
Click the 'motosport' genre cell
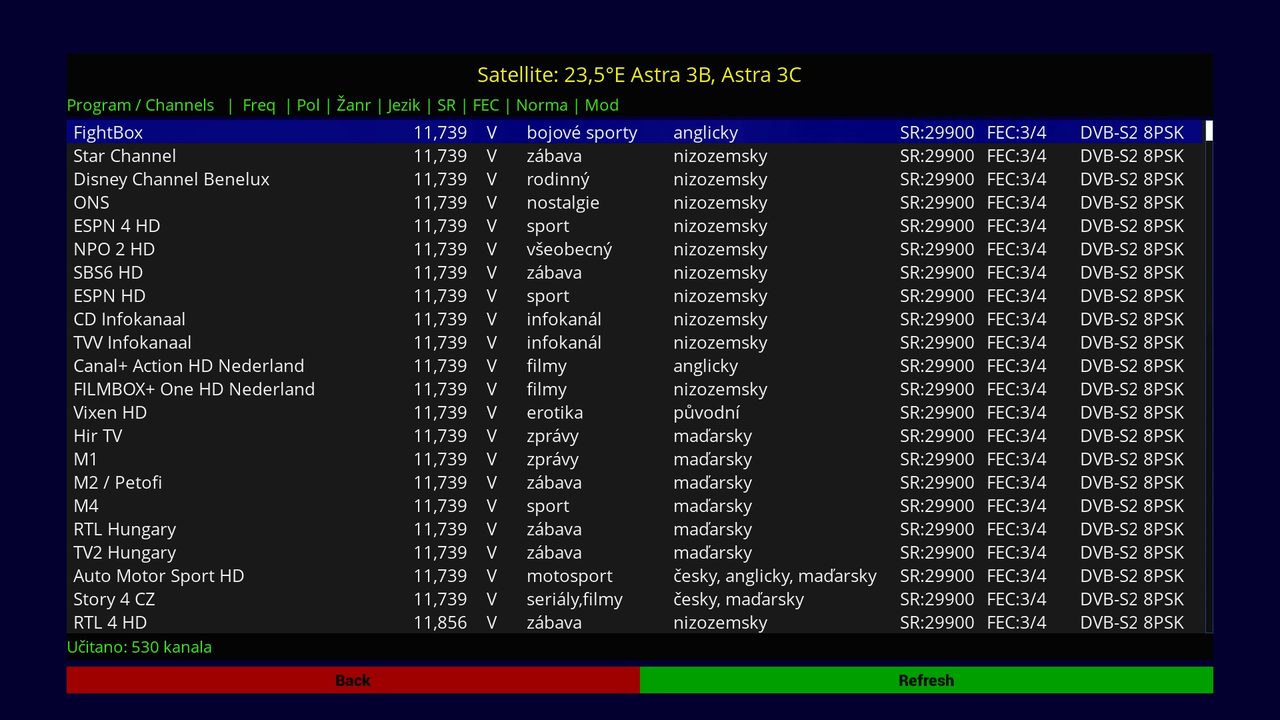coord(570,576)
